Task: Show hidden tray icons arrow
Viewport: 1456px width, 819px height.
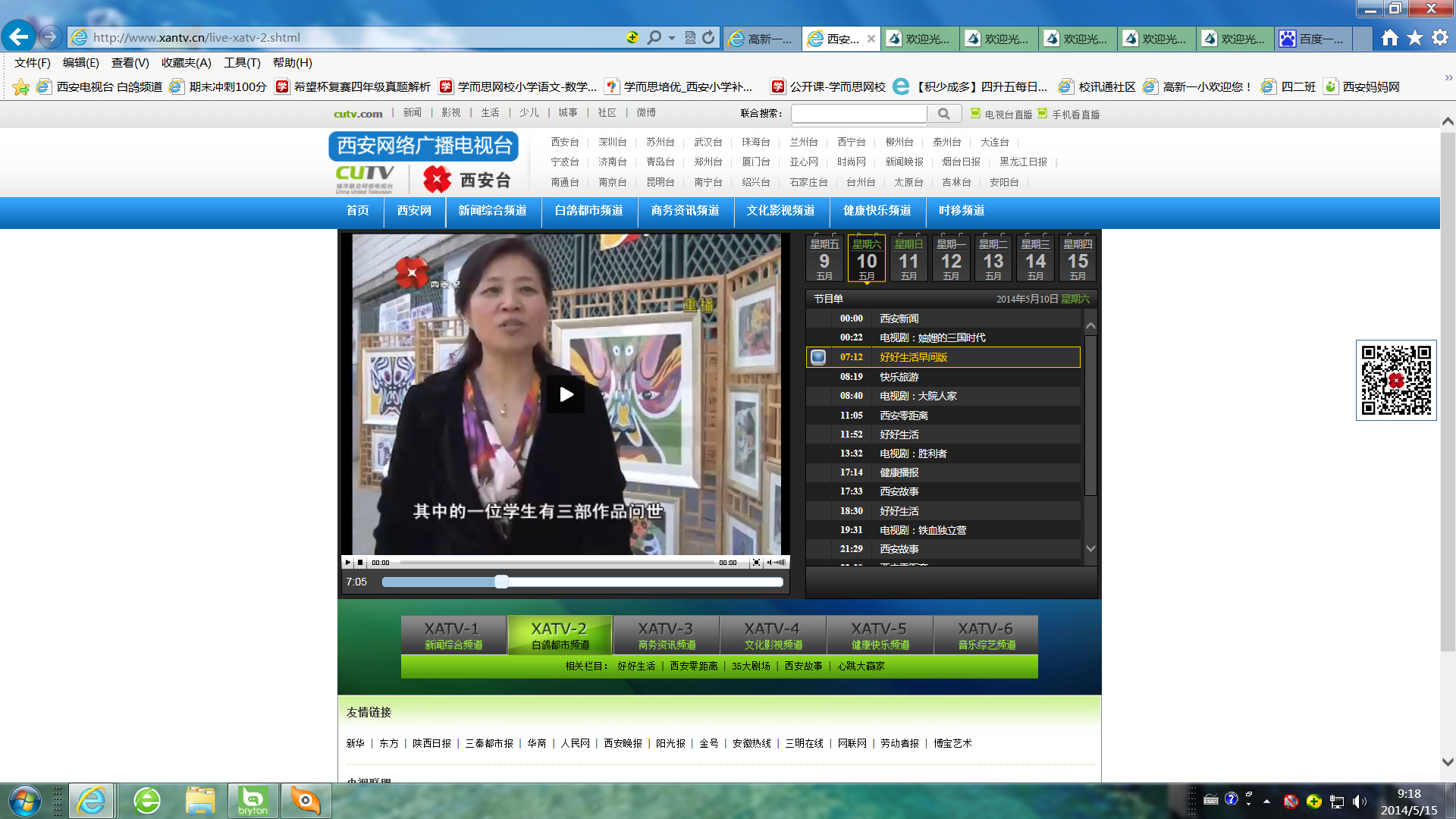Action: click(x=1266, y=801)
